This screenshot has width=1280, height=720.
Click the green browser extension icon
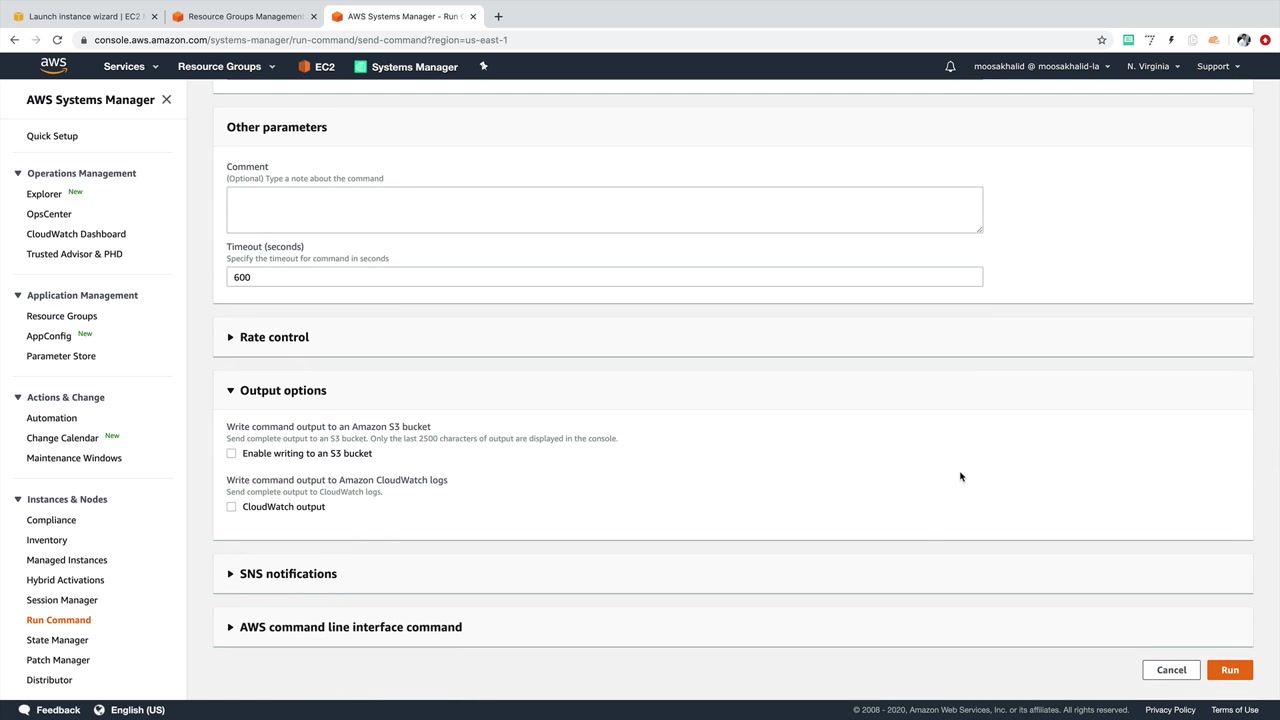(x=1128, y=40)
